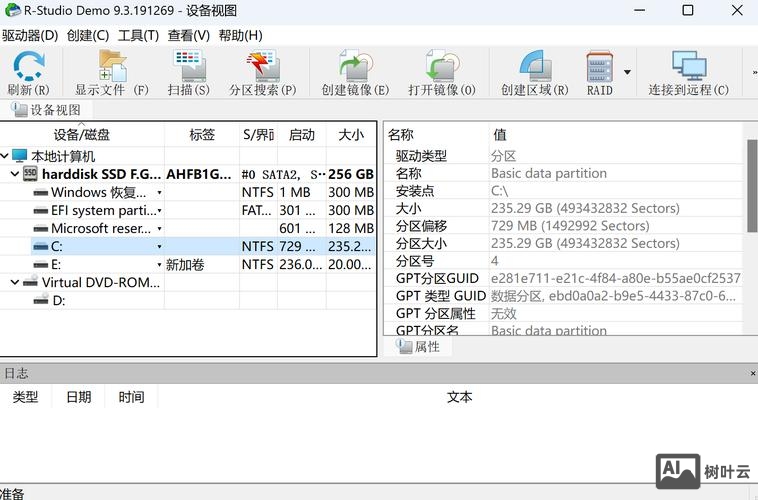Open dropdown for EFI system partition

point(159,211)
